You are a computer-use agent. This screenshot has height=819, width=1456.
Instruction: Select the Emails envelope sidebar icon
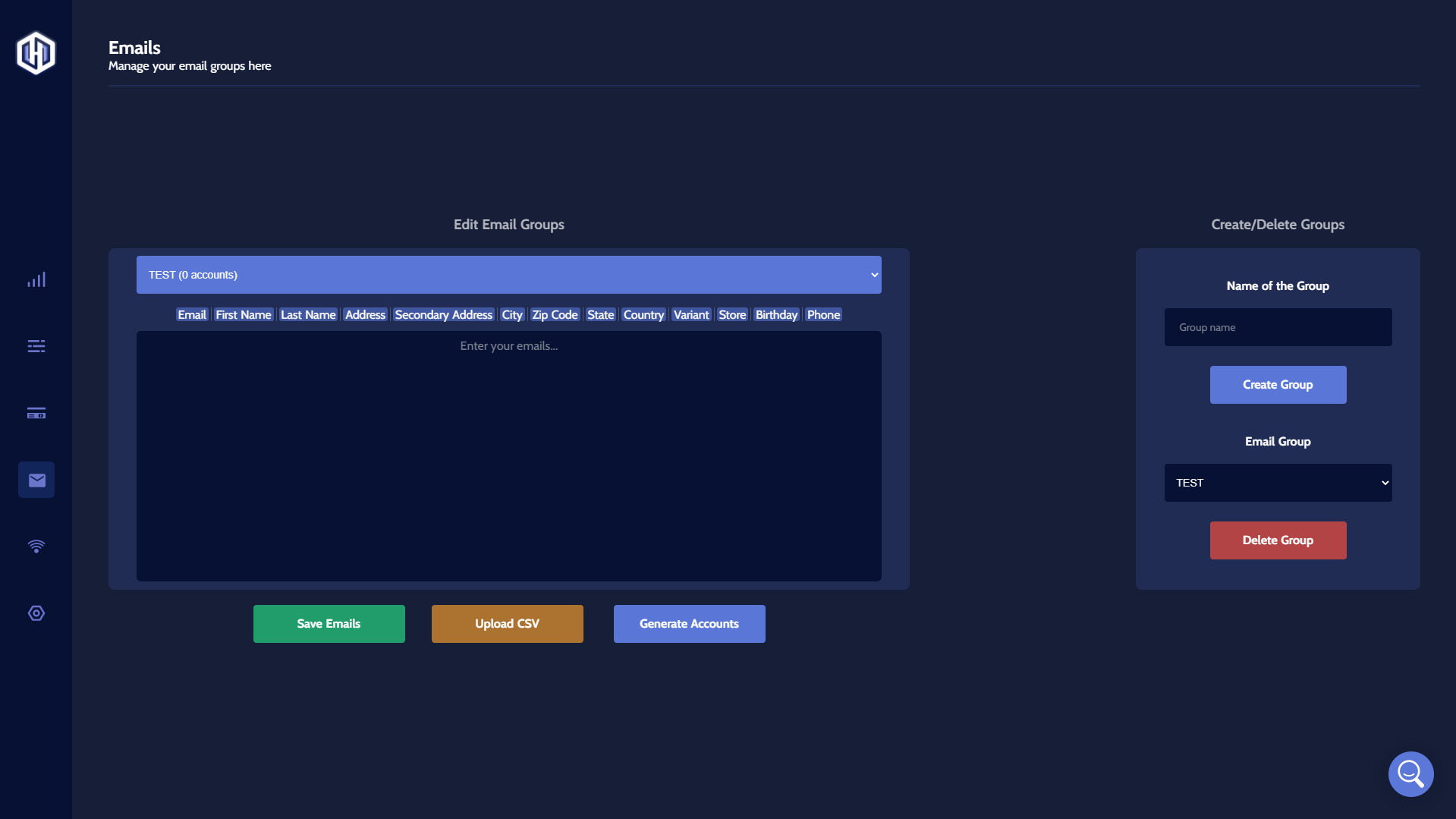36,480
